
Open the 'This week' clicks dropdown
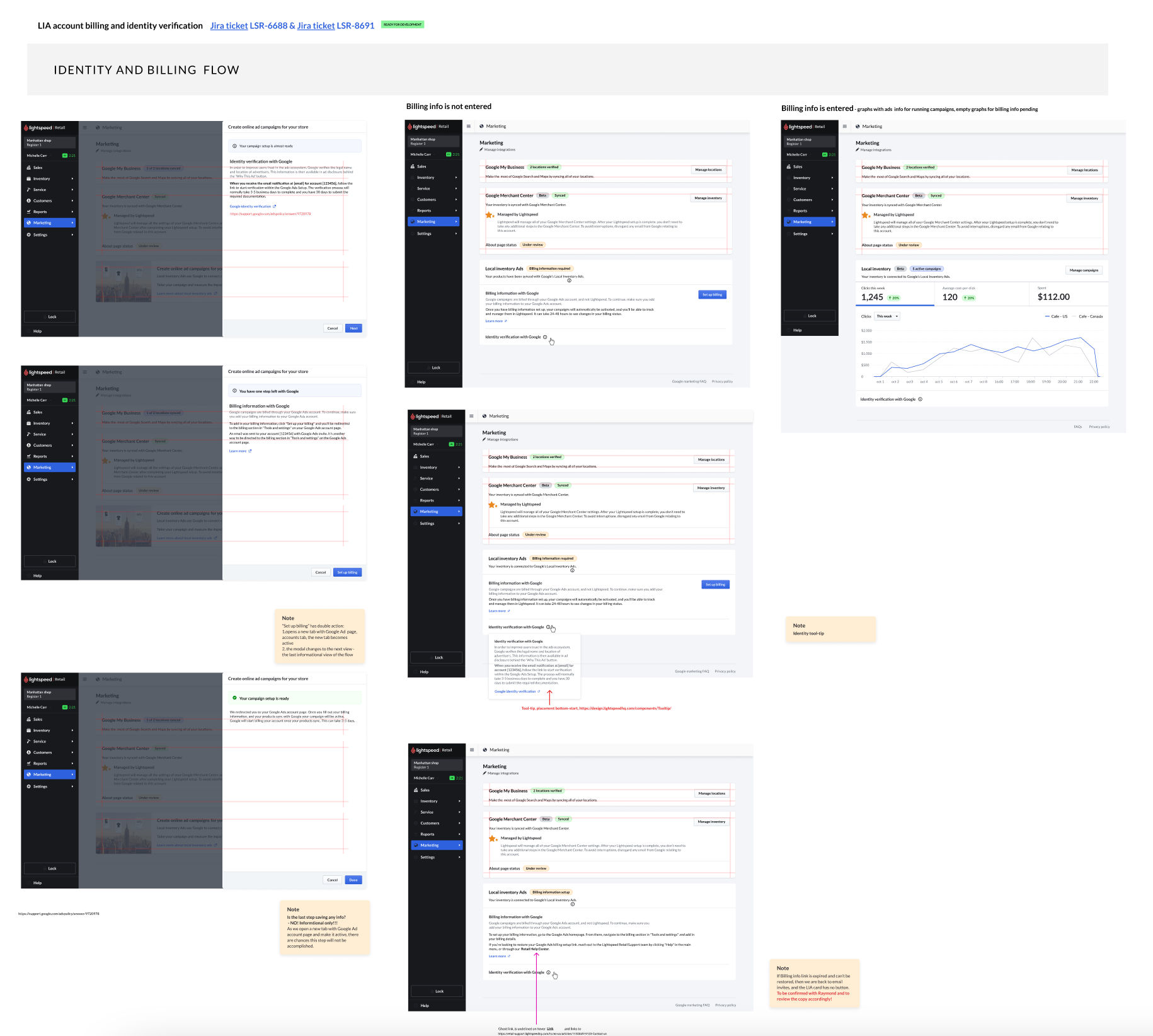pyautogui.click(x=887, y=316)
